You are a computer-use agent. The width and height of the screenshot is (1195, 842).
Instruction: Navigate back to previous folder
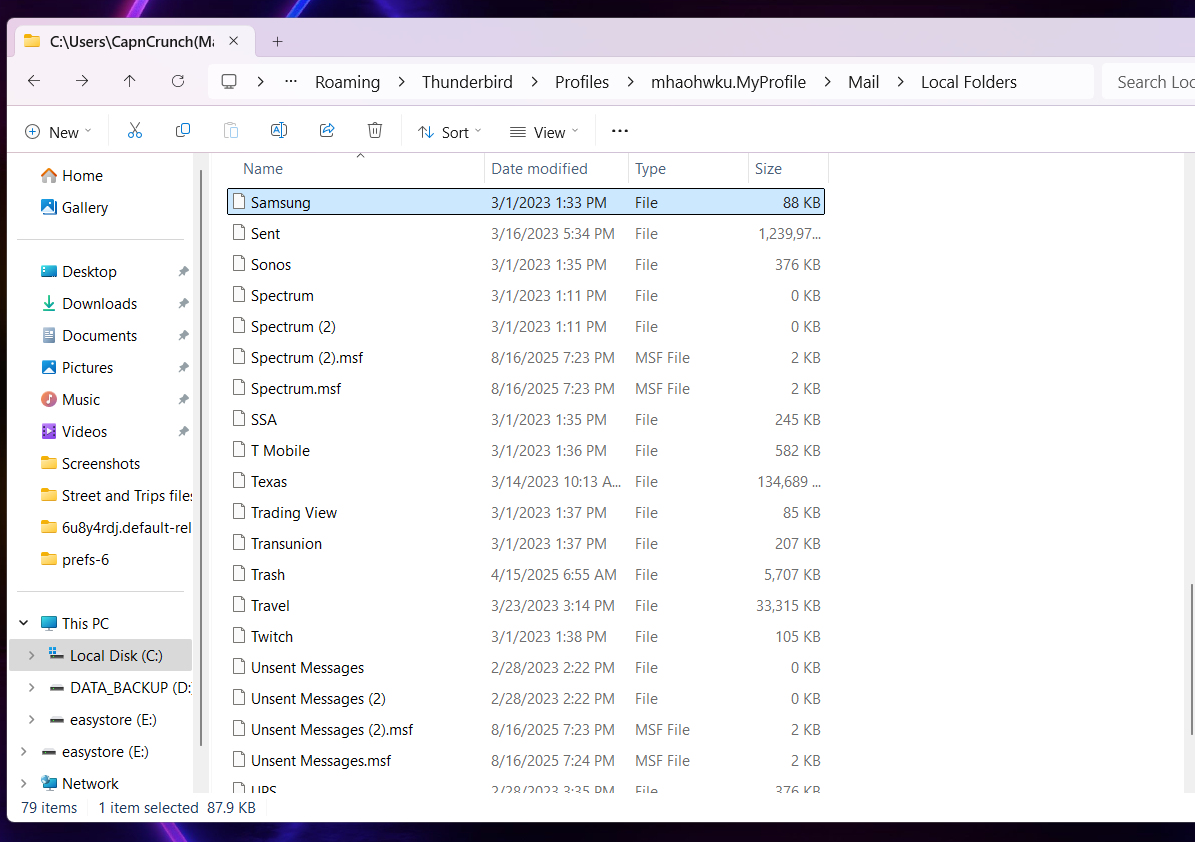[x=34, y=82]
